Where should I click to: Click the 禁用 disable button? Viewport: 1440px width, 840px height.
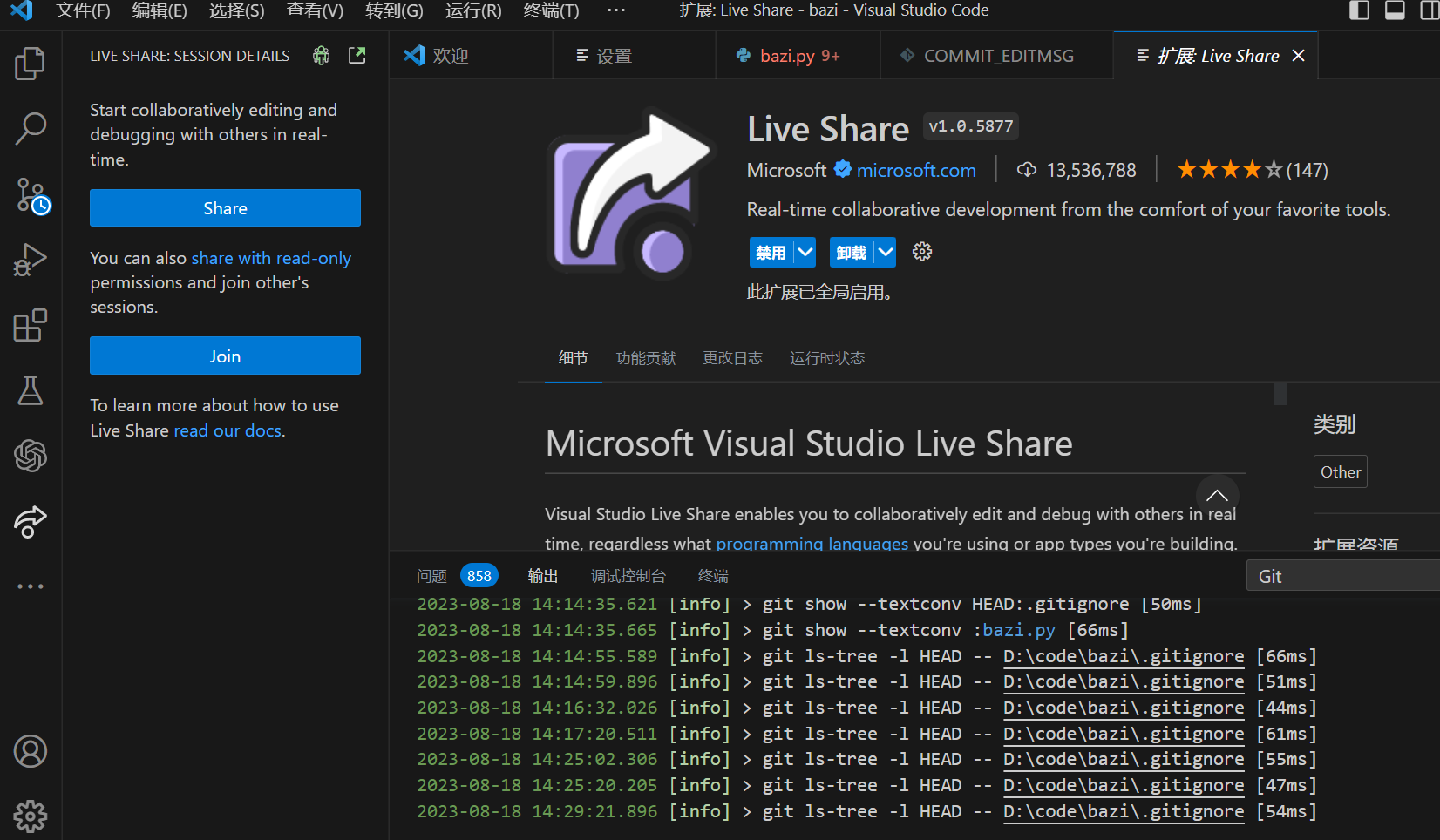coord(771,253)
